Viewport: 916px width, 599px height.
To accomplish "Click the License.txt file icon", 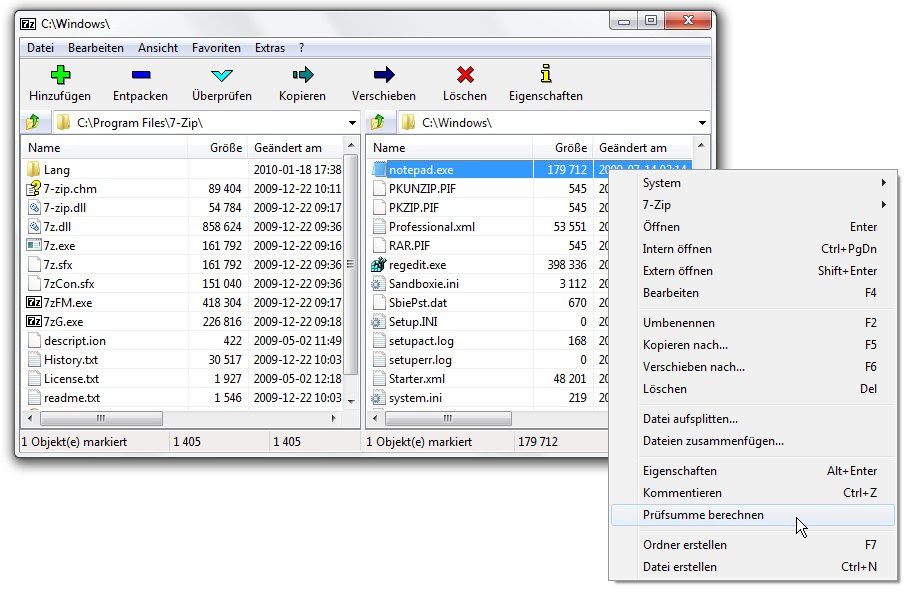I will [x=34, y=378].
